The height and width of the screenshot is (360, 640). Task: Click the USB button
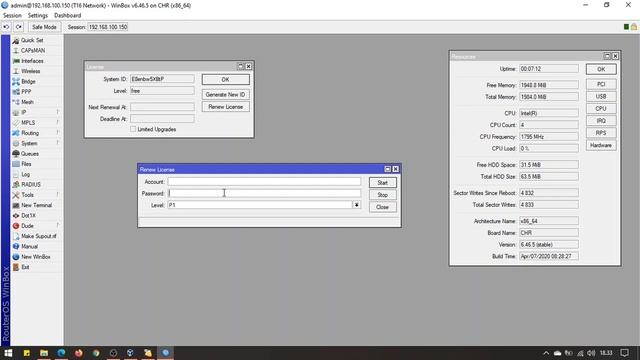click(x=601, y=96)
